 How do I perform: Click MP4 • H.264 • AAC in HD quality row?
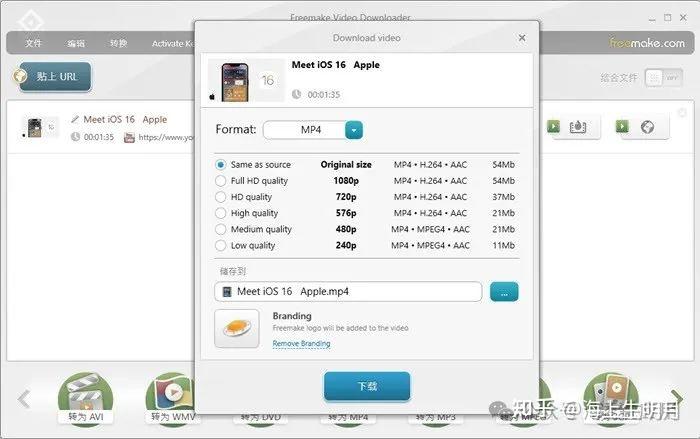[x=430, y=197]
